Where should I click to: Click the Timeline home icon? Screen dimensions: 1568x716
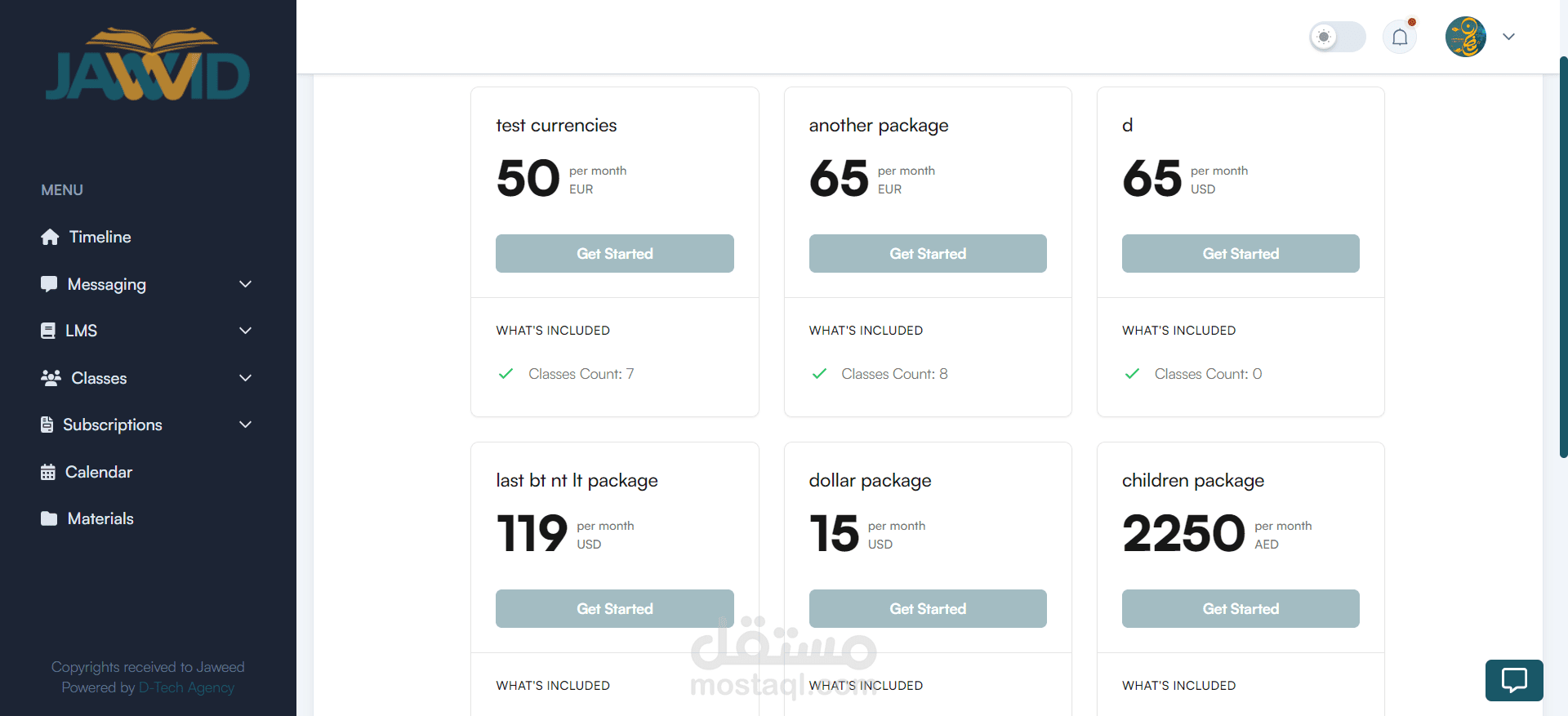tap(50, 237)
